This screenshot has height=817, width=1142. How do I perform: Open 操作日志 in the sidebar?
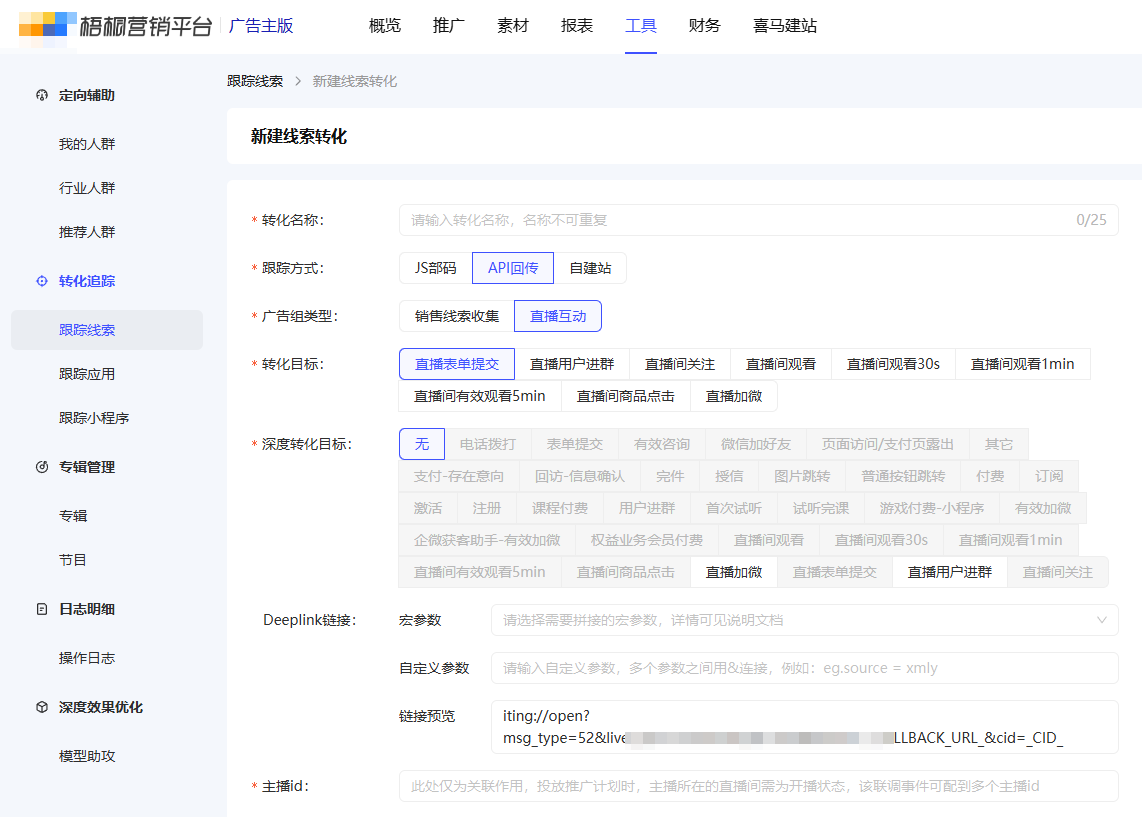tap(87, 658)
